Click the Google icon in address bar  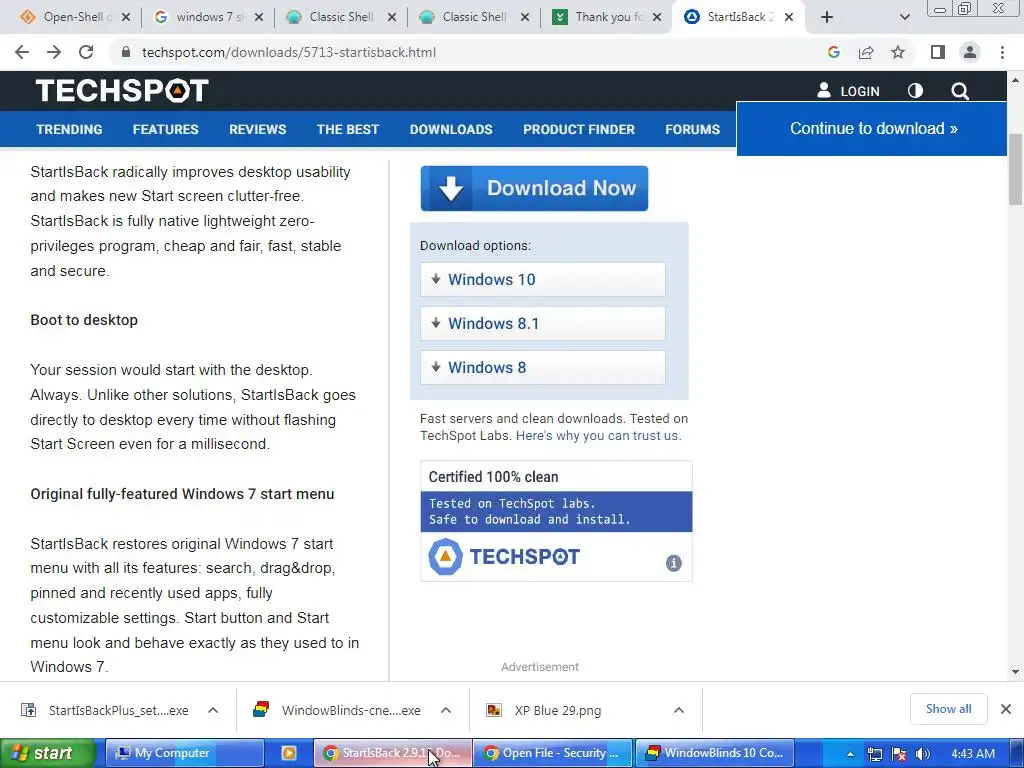click(833, 52)
